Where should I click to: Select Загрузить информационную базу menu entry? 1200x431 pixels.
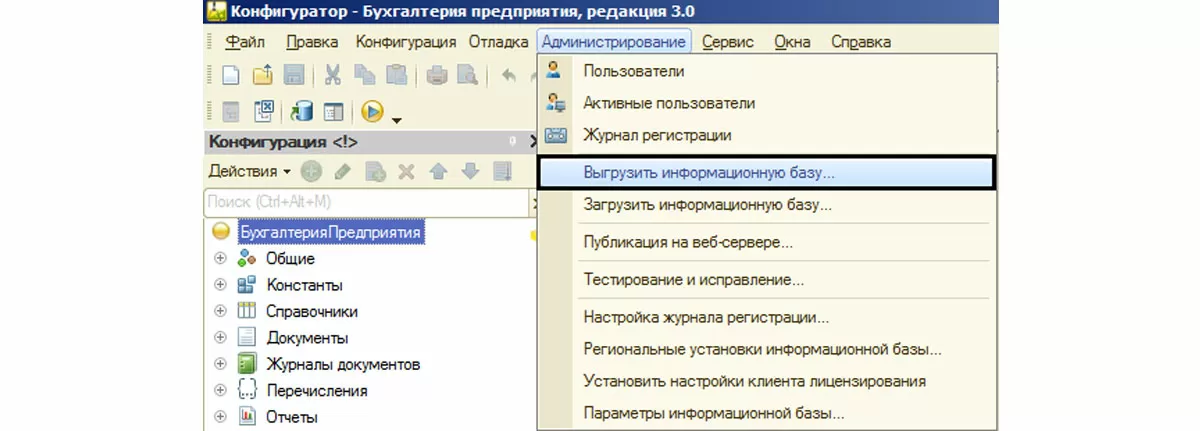[707, 205]
